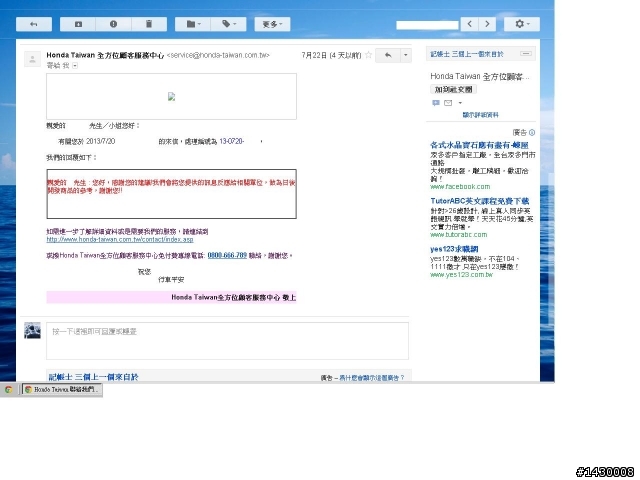Open the Labels tag dropdown

pos(229,24)
